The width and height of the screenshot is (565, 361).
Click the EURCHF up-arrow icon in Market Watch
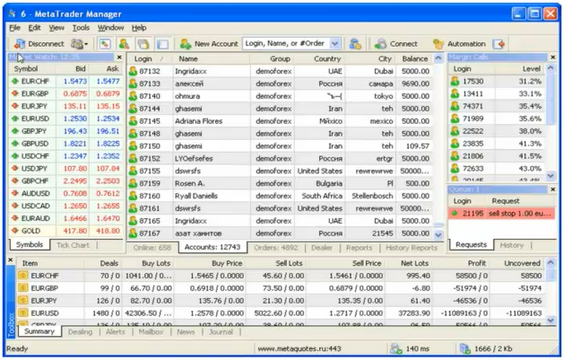(x=15, y=81)
